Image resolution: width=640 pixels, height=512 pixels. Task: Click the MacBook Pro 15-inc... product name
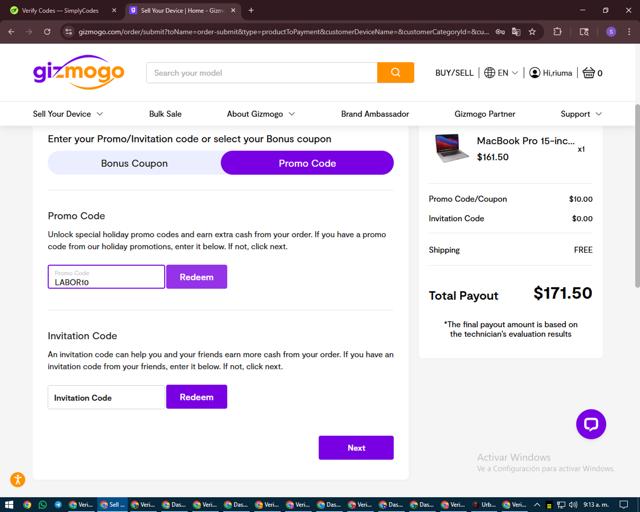click(x=526, y=141)
